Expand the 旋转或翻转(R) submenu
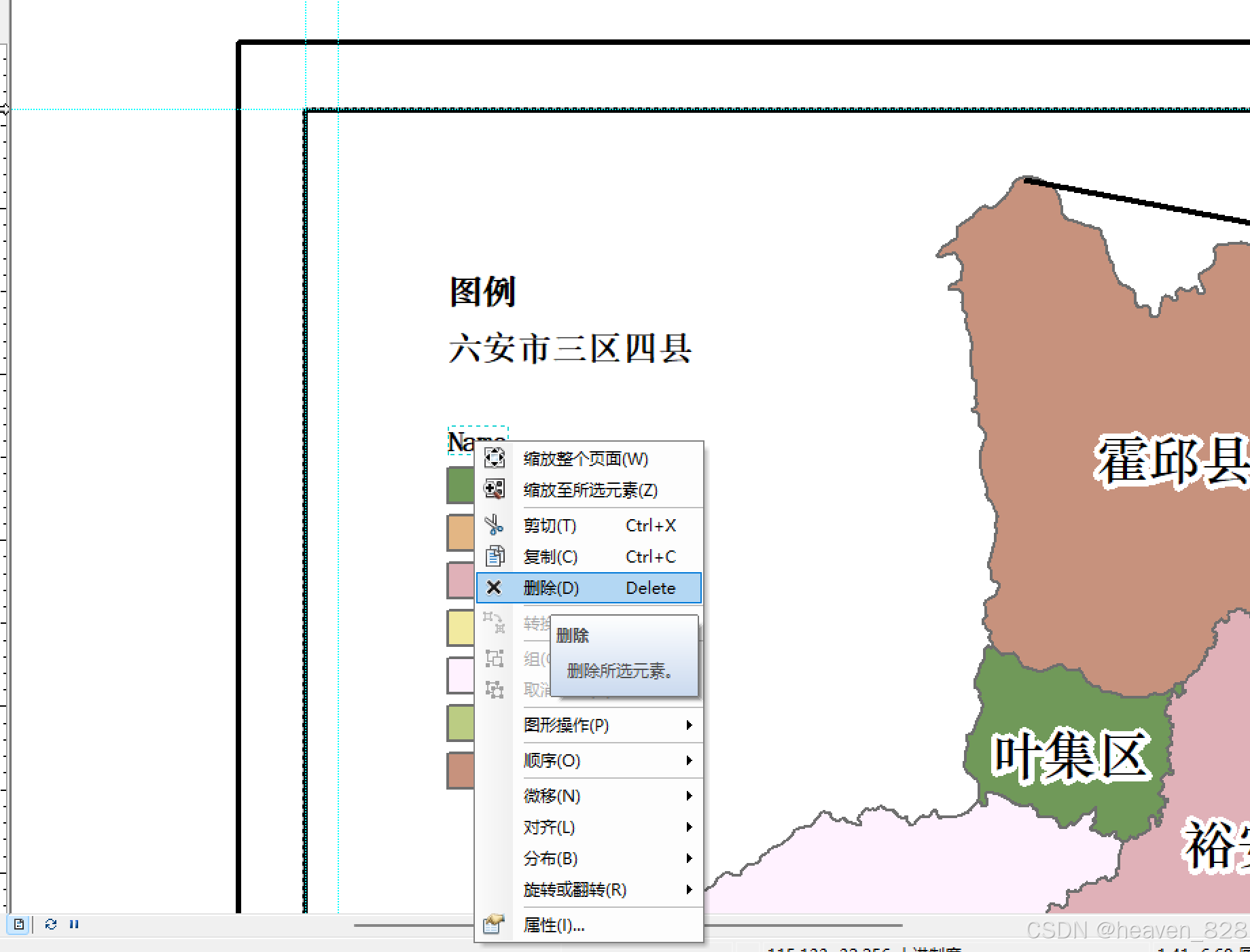1250x952 pixels. (x=589, y=889)
